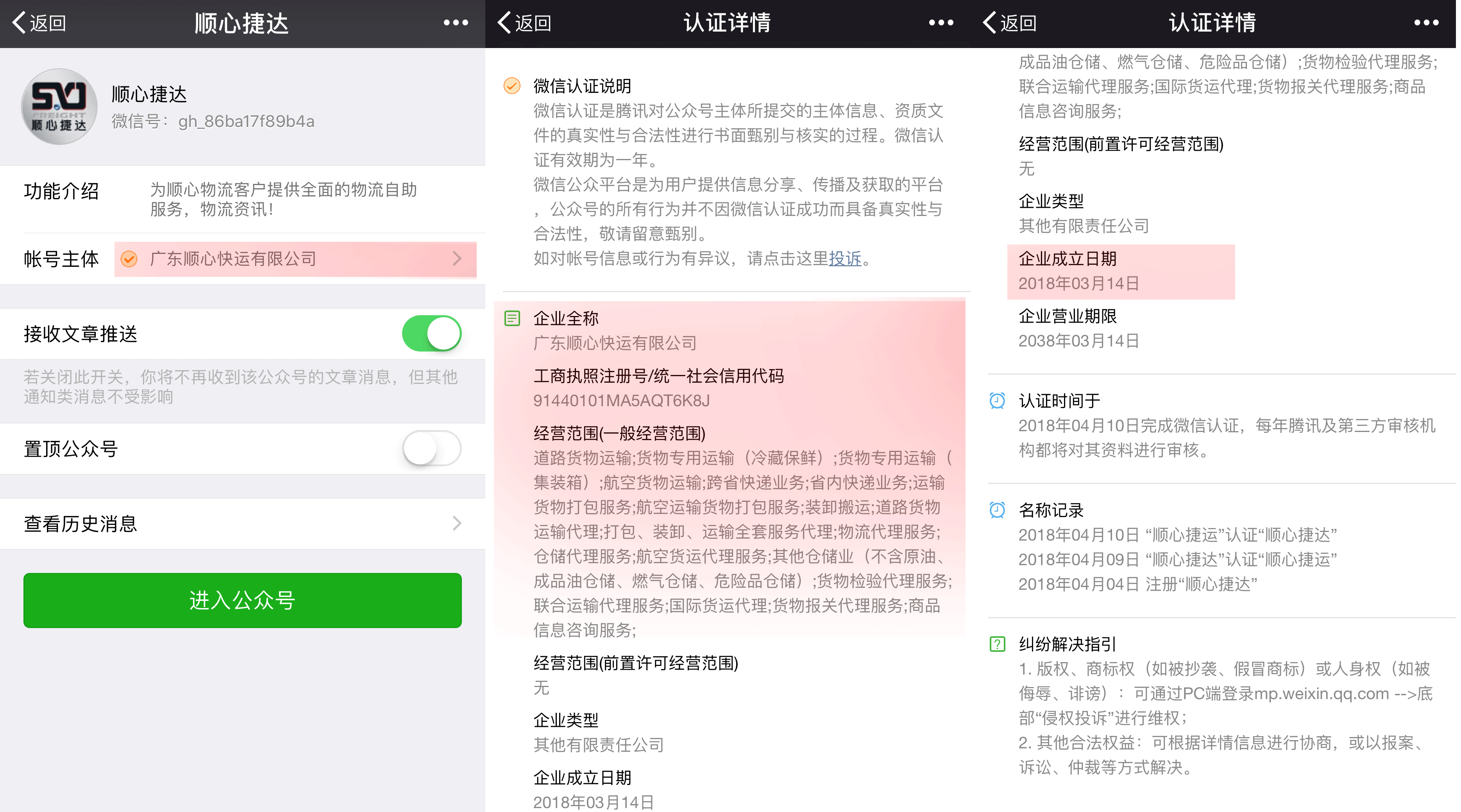Expand the 帐号主体 row chevron

(457, 259)
